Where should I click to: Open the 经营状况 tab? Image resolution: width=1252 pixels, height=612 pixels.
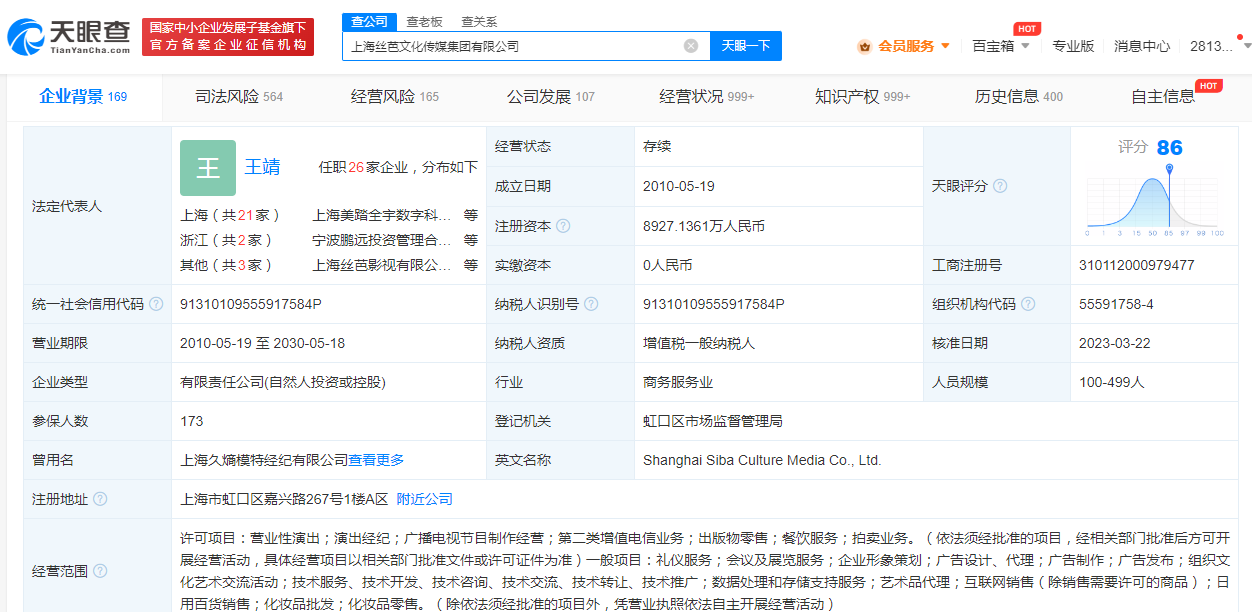707,97
